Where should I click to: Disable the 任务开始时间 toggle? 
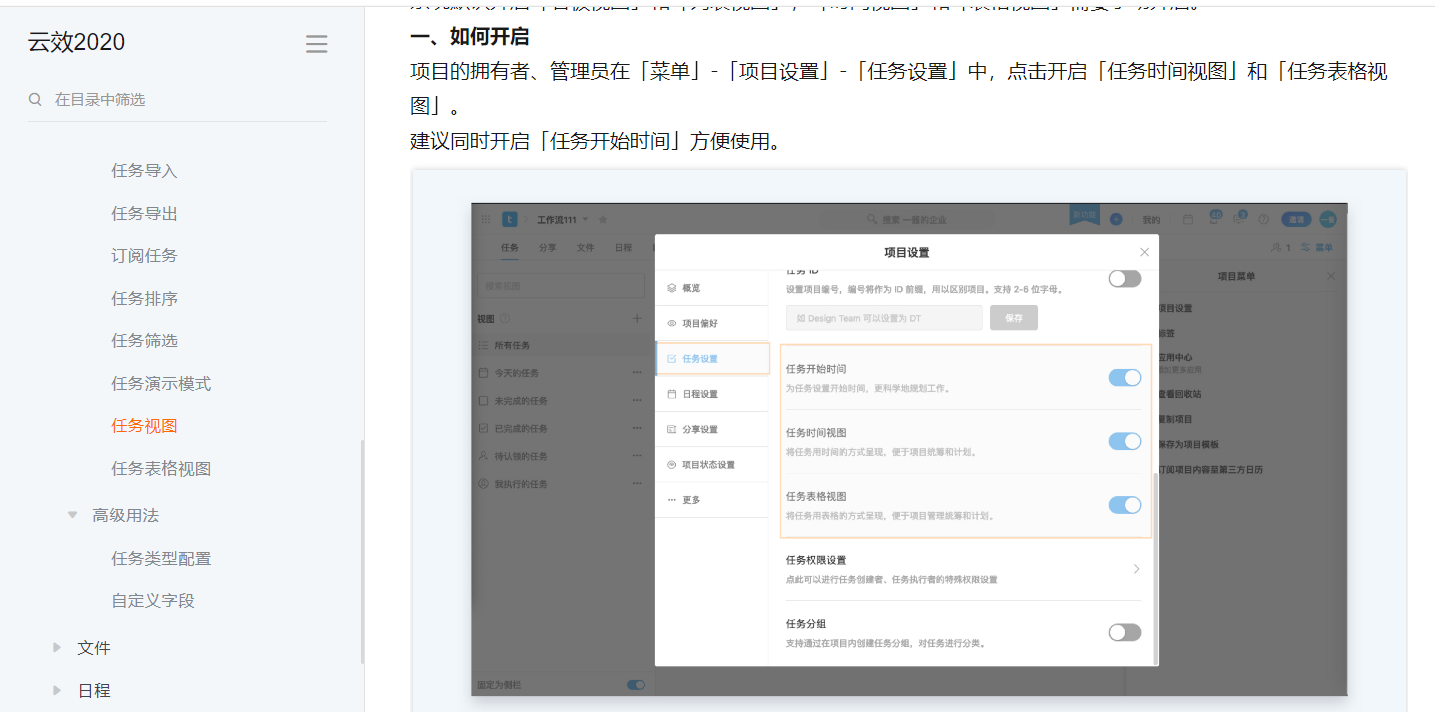(1124, 377)
